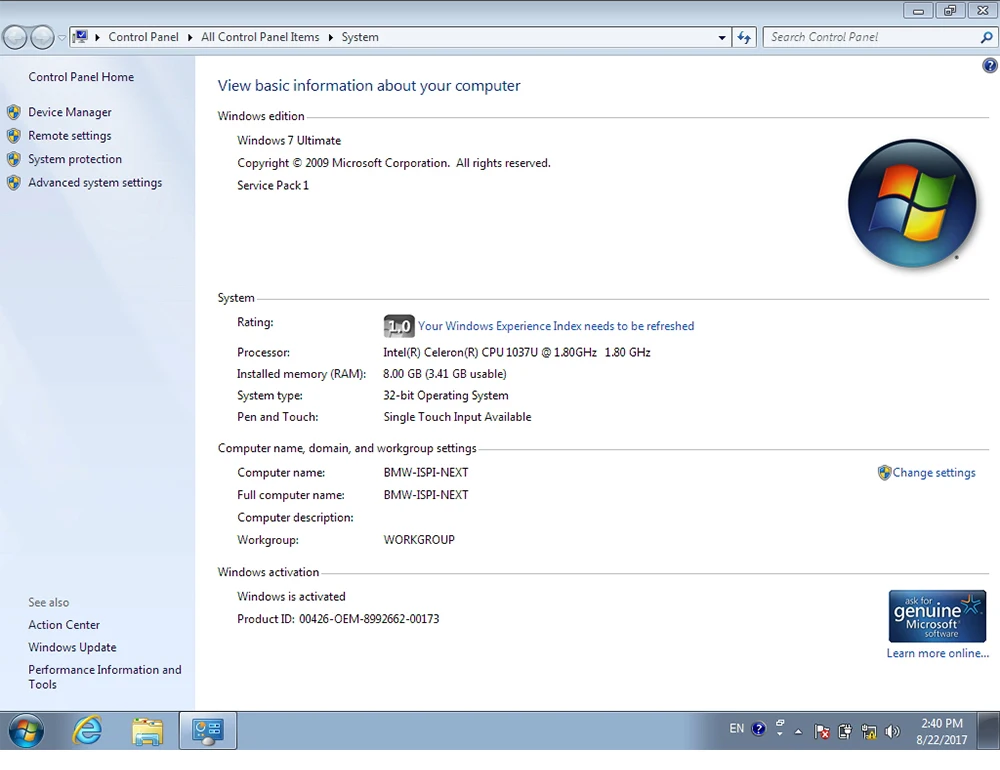The height and width of the screenshot is (770, 1000).
Task: Open System protection link
Action: pos(75,159)
